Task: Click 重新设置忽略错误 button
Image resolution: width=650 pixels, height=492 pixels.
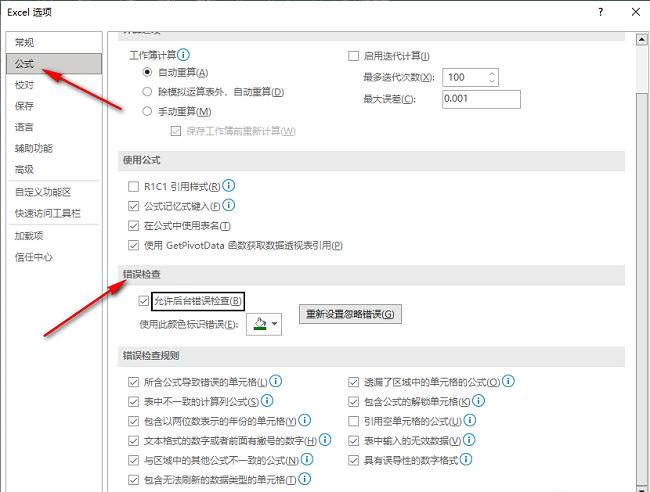Action: [350, 314]
